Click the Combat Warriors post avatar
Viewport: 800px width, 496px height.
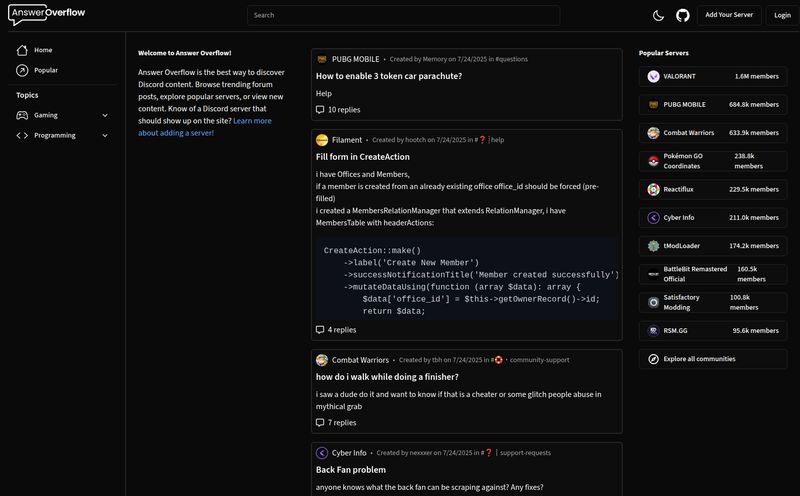pyautogui.click(x=321, y=360)
